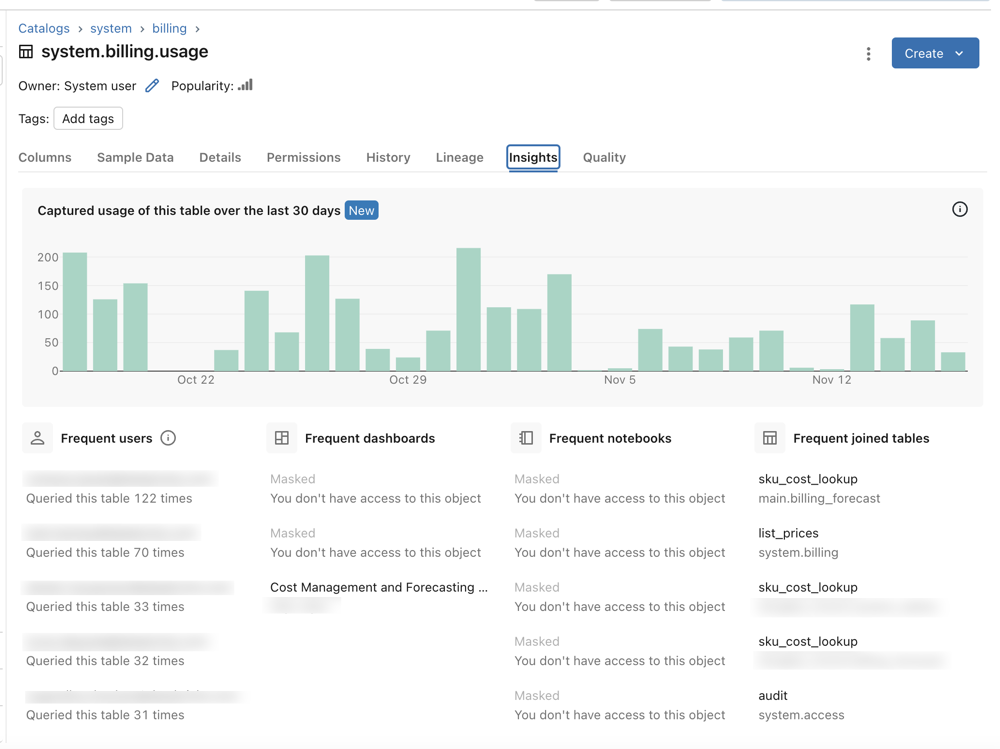Switch to the Columns tab
This screenshot has height=749, width=1000.
[x=44, y=157]
